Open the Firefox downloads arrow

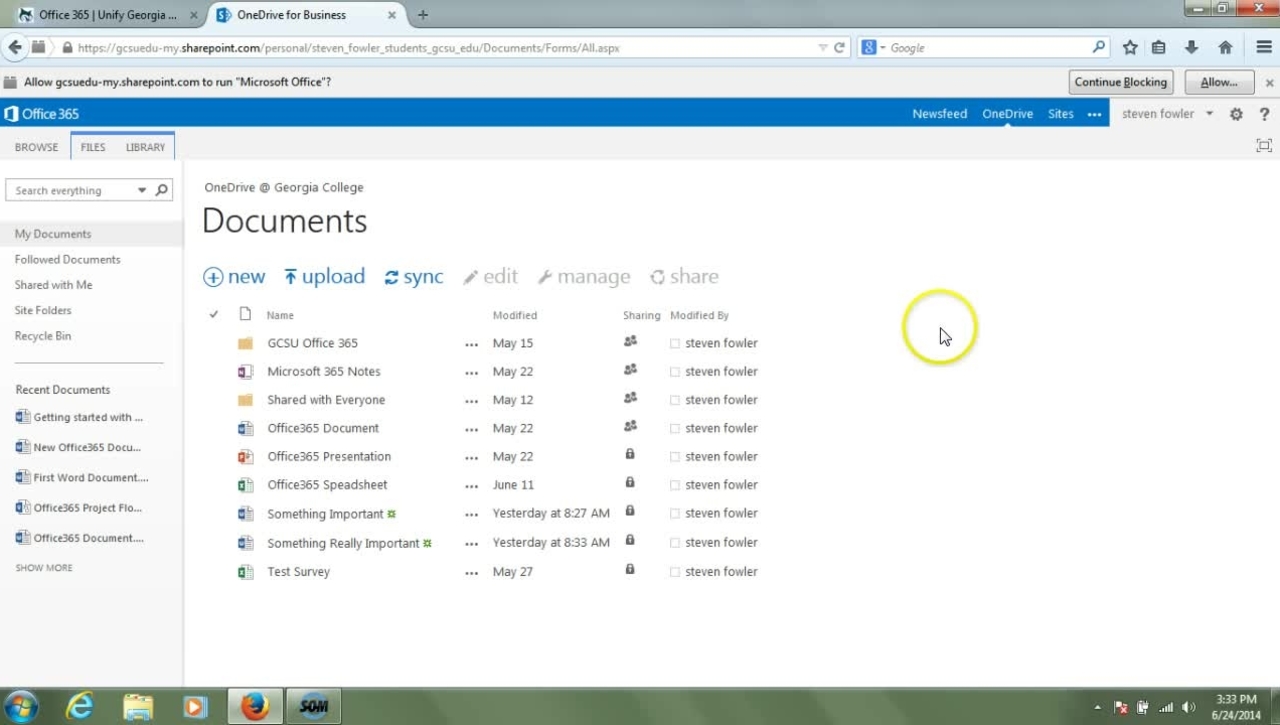(1191, 47)
